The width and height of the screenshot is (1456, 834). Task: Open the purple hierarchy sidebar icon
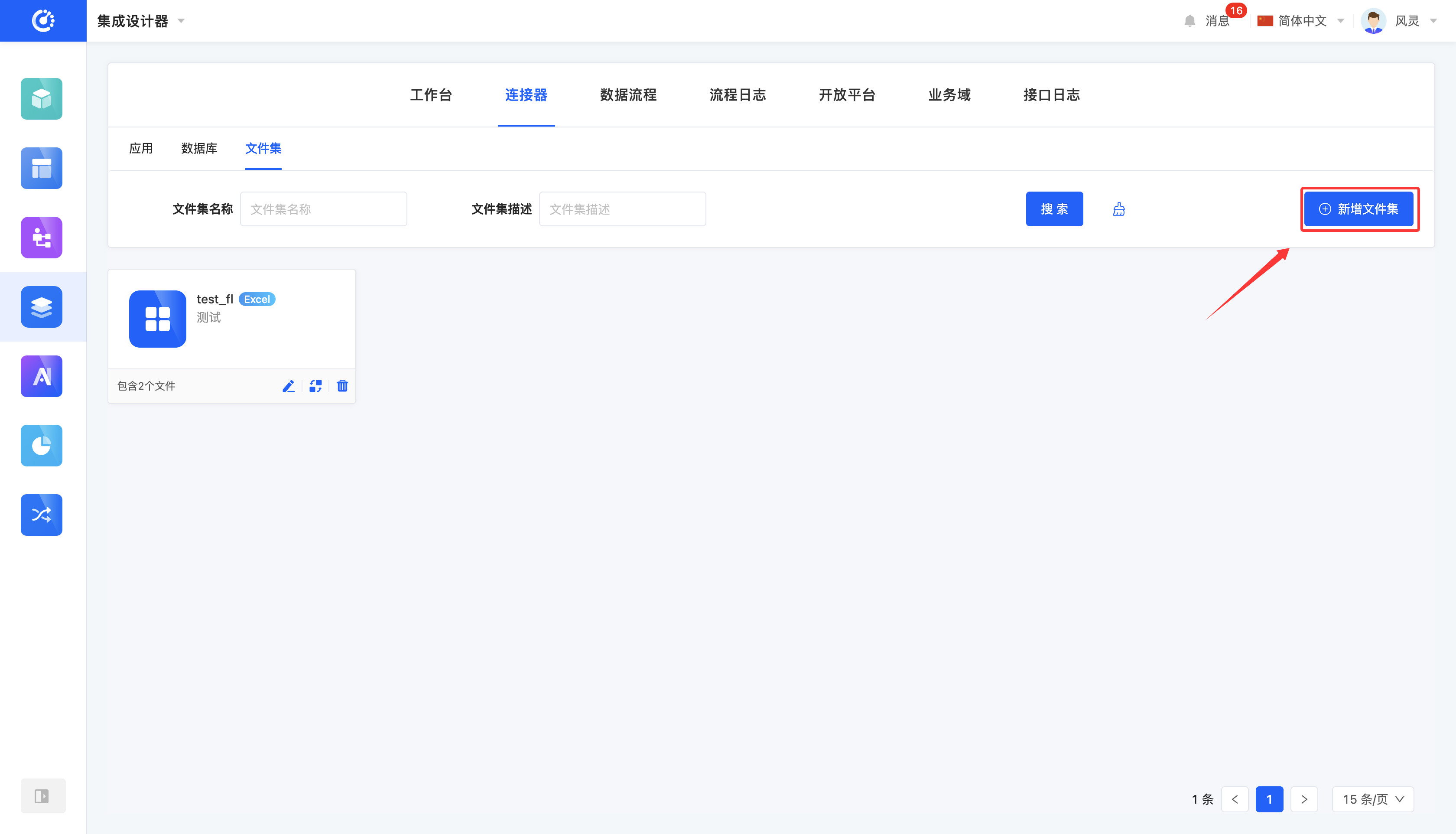[42, 237]
